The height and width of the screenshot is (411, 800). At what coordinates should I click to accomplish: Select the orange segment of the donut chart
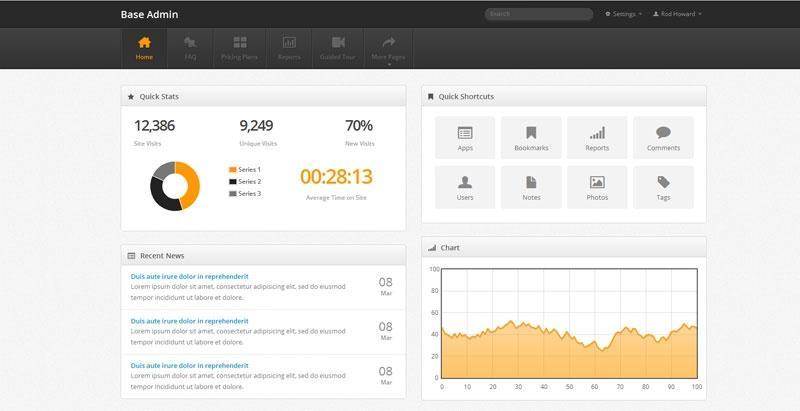pyautogui.click(x=193, y=186)
